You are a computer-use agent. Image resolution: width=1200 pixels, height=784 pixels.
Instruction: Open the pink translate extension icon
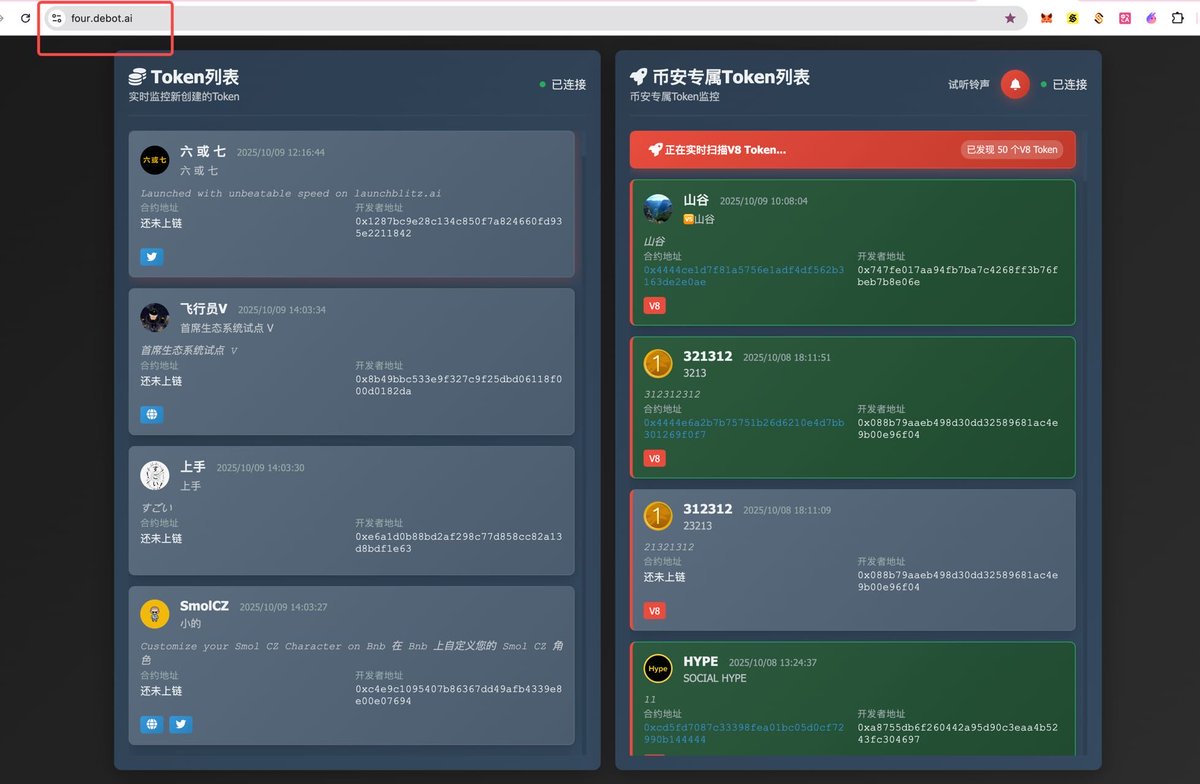(x=1124, y=18)
